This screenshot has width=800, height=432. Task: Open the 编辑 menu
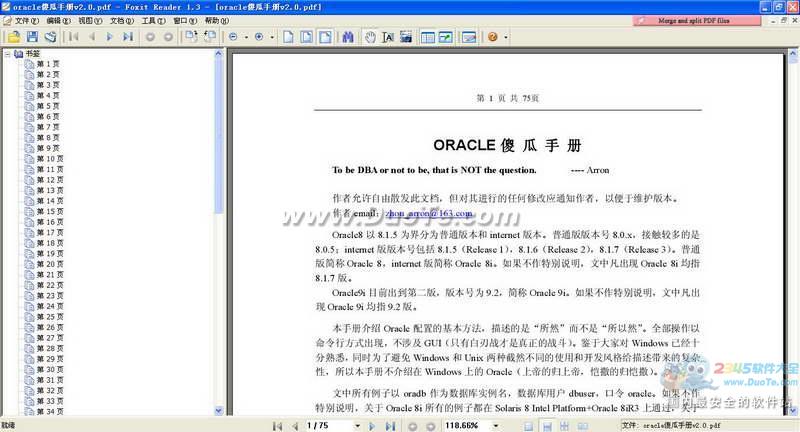click(x=58, y=21)
